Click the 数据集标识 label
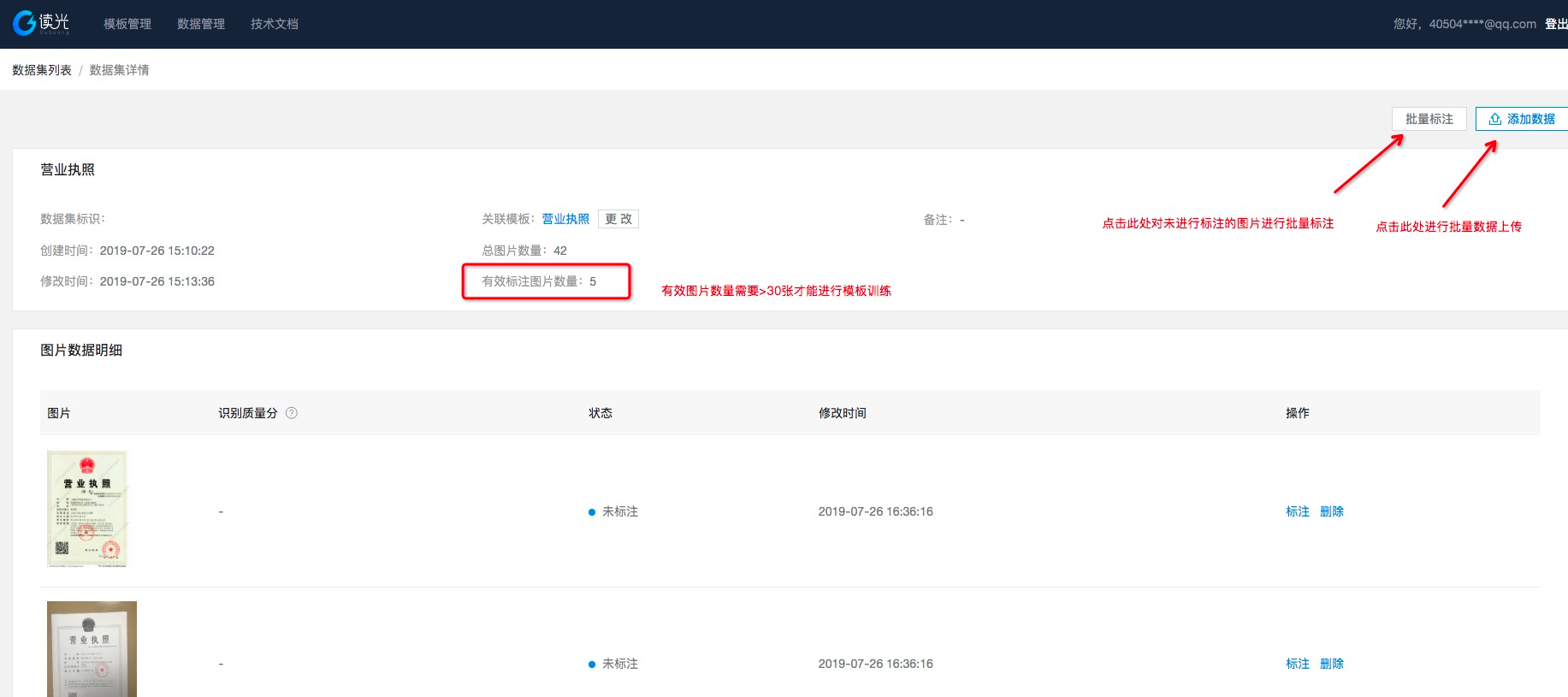 tap(73, 219)
